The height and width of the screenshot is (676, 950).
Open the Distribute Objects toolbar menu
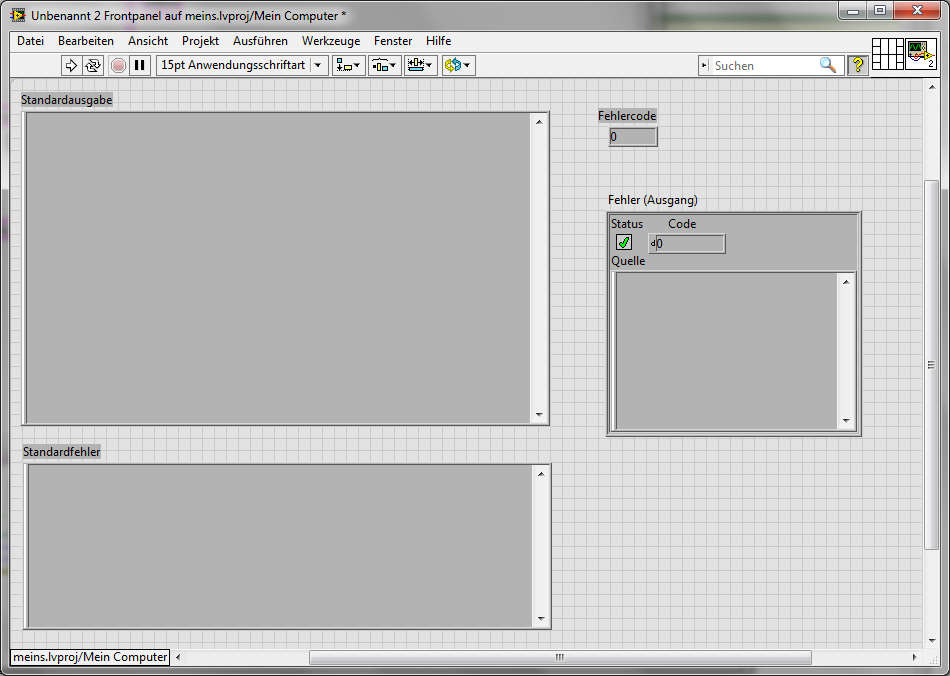[x=385, y=65]
